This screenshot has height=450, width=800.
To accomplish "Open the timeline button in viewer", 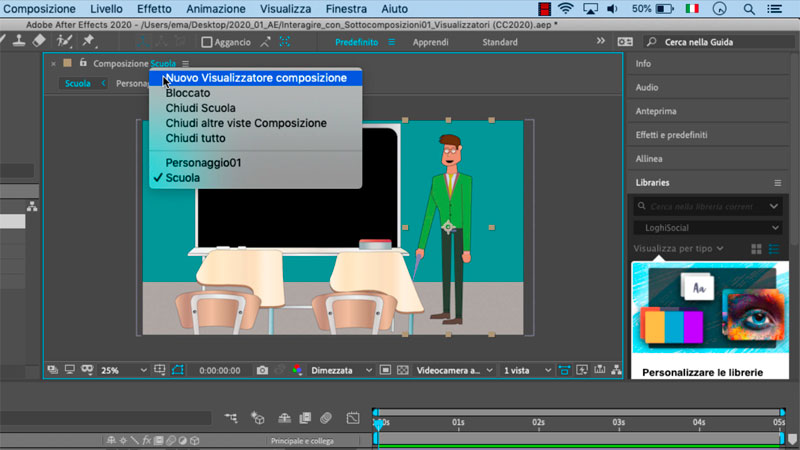I will point(599,370).
